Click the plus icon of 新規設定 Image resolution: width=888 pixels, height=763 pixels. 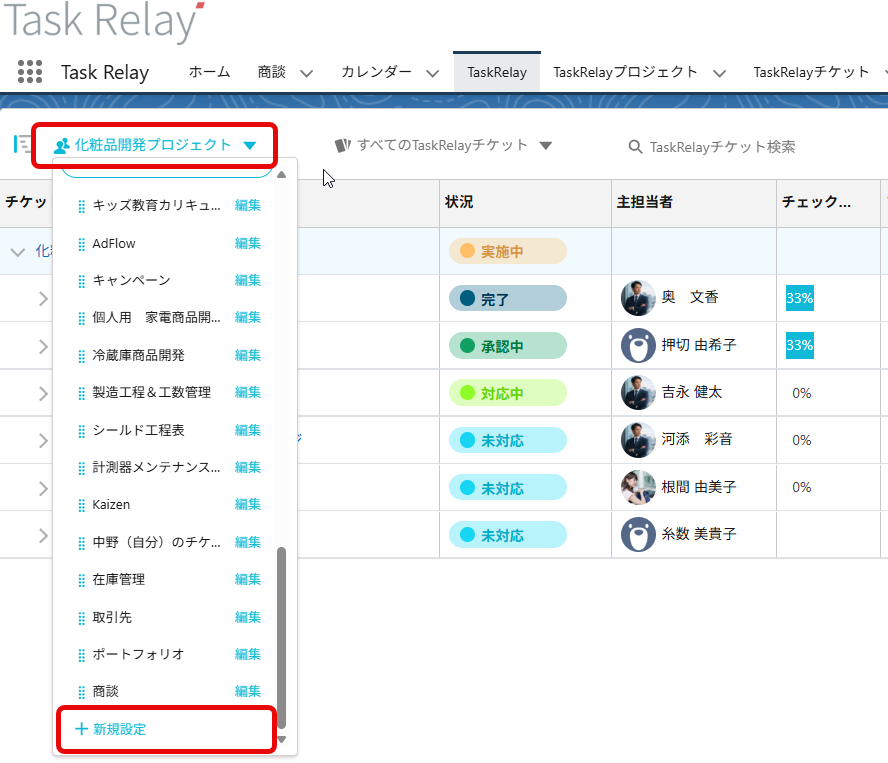click(x=82, y=729)
